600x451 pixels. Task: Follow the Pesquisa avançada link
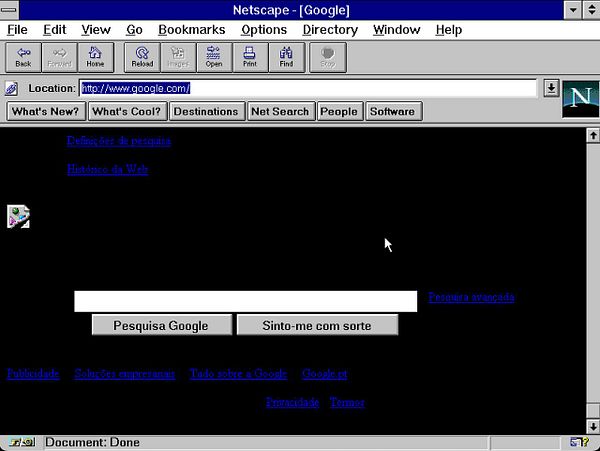coord(471,297)
